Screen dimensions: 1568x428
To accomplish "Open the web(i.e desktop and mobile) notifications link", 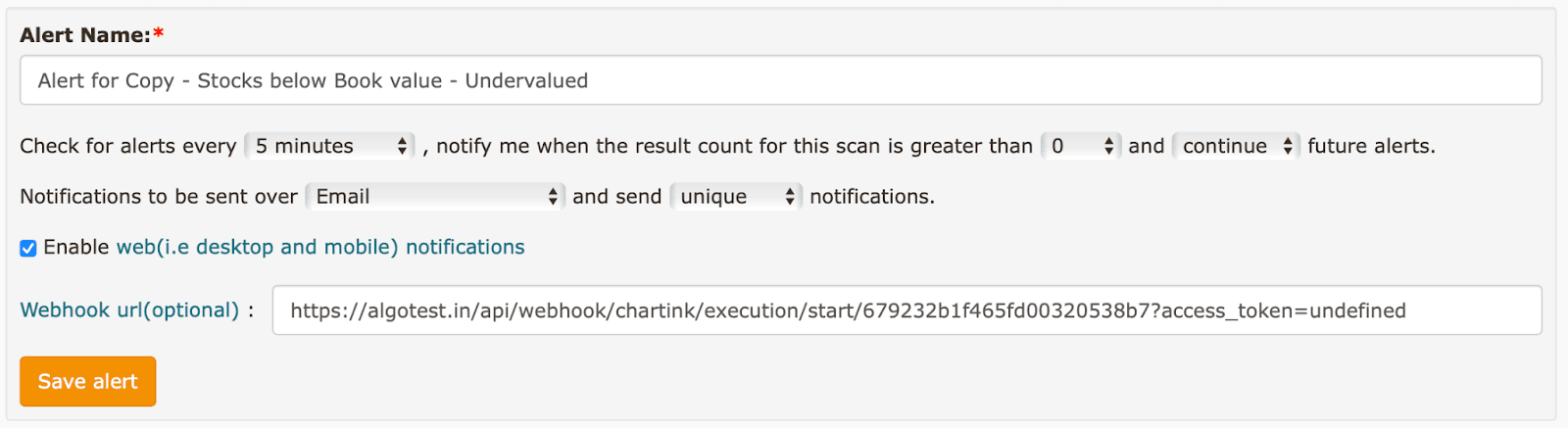I will coord(320,247).
